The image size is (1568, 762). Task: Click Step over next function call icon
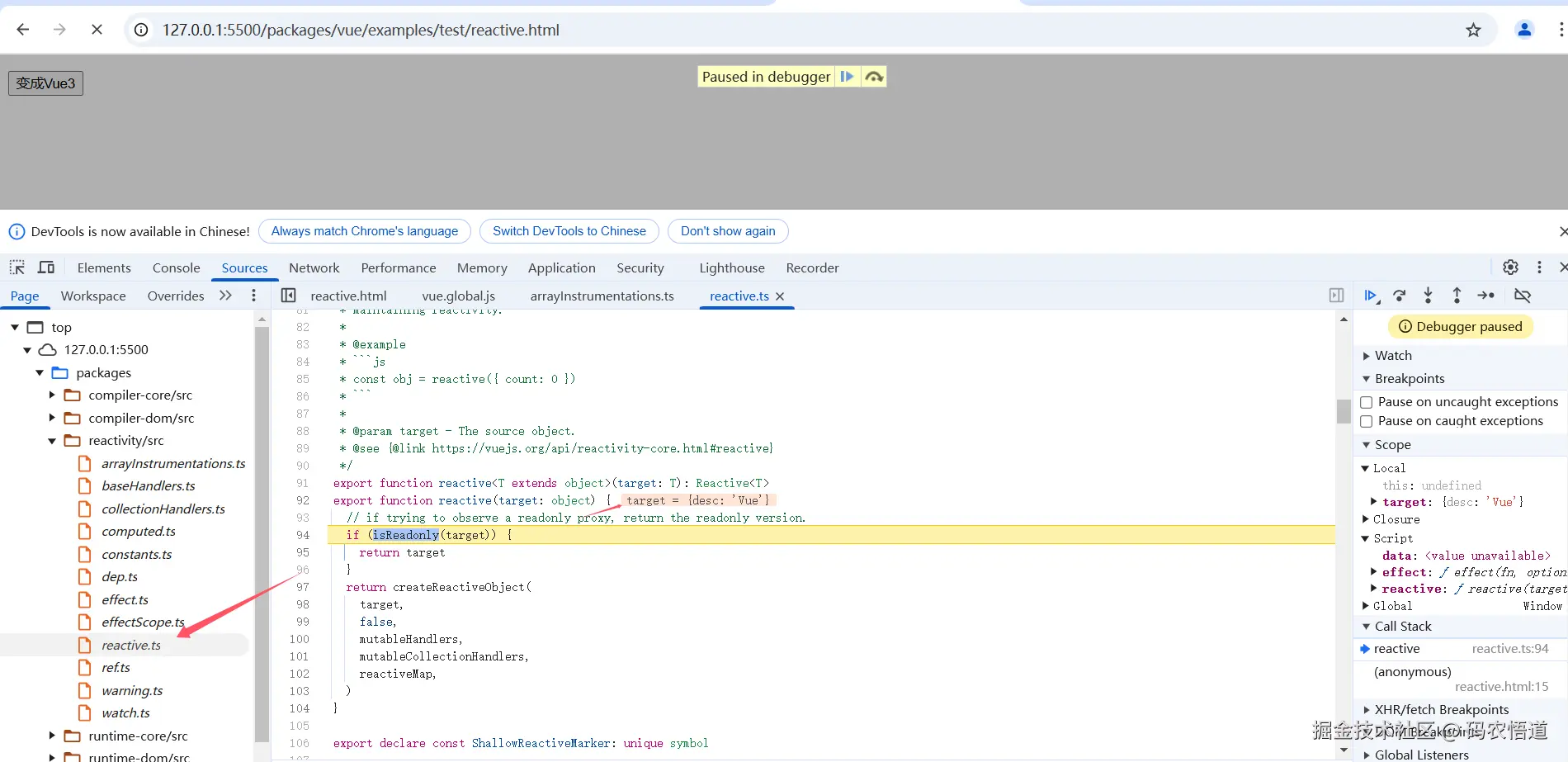1399,296
